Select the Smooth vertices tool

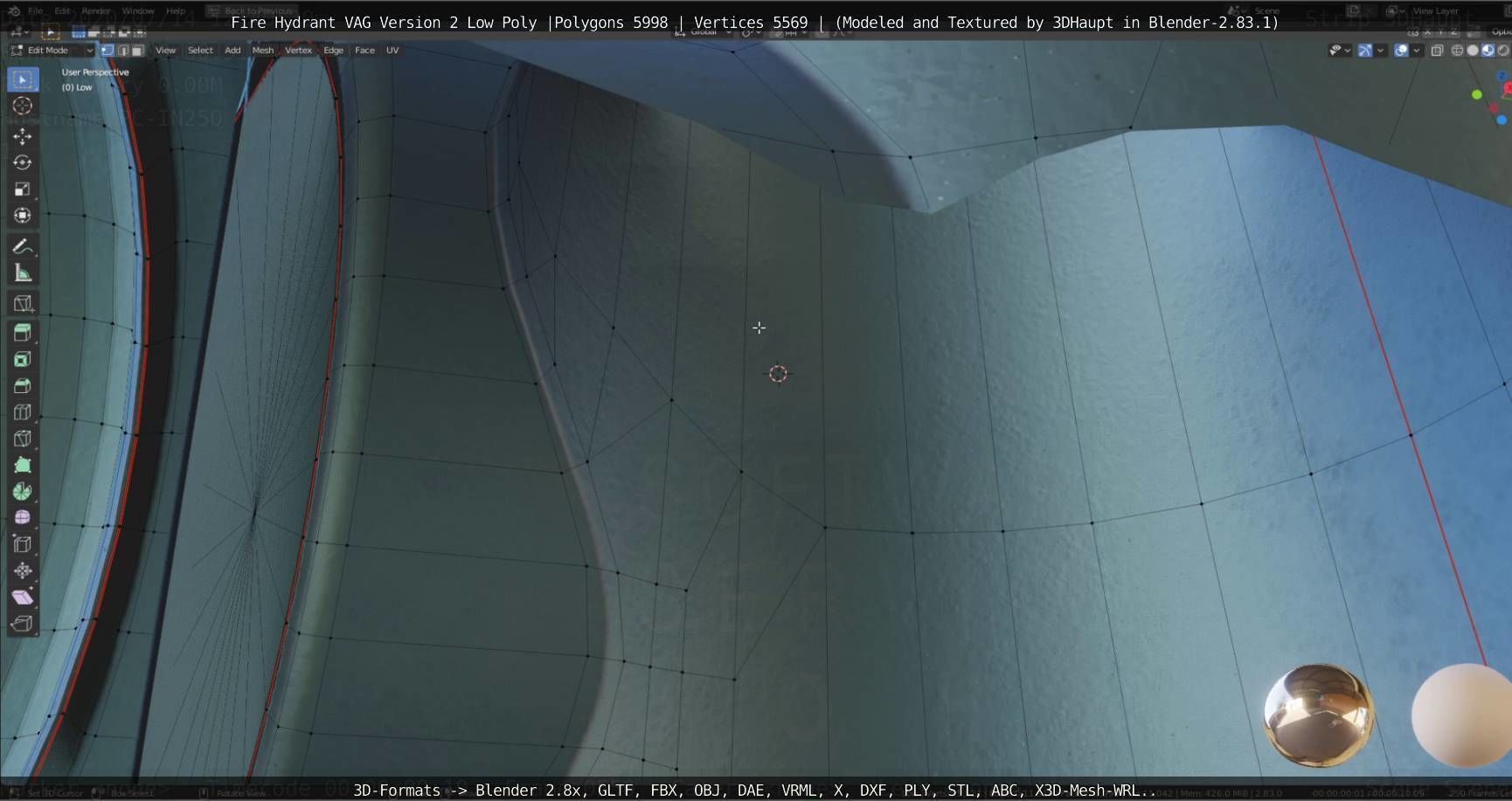point(23,517)
